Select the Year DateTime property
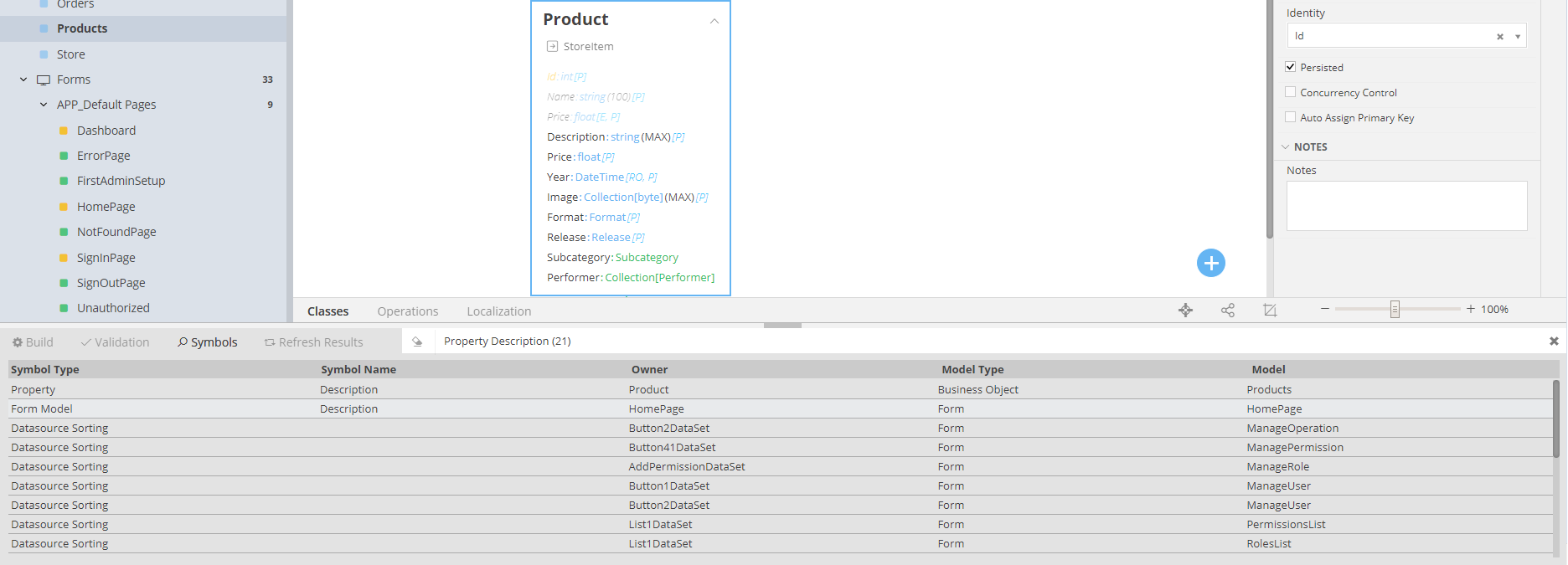Screen dimensions: 1568x565 (x=601, y=177)
